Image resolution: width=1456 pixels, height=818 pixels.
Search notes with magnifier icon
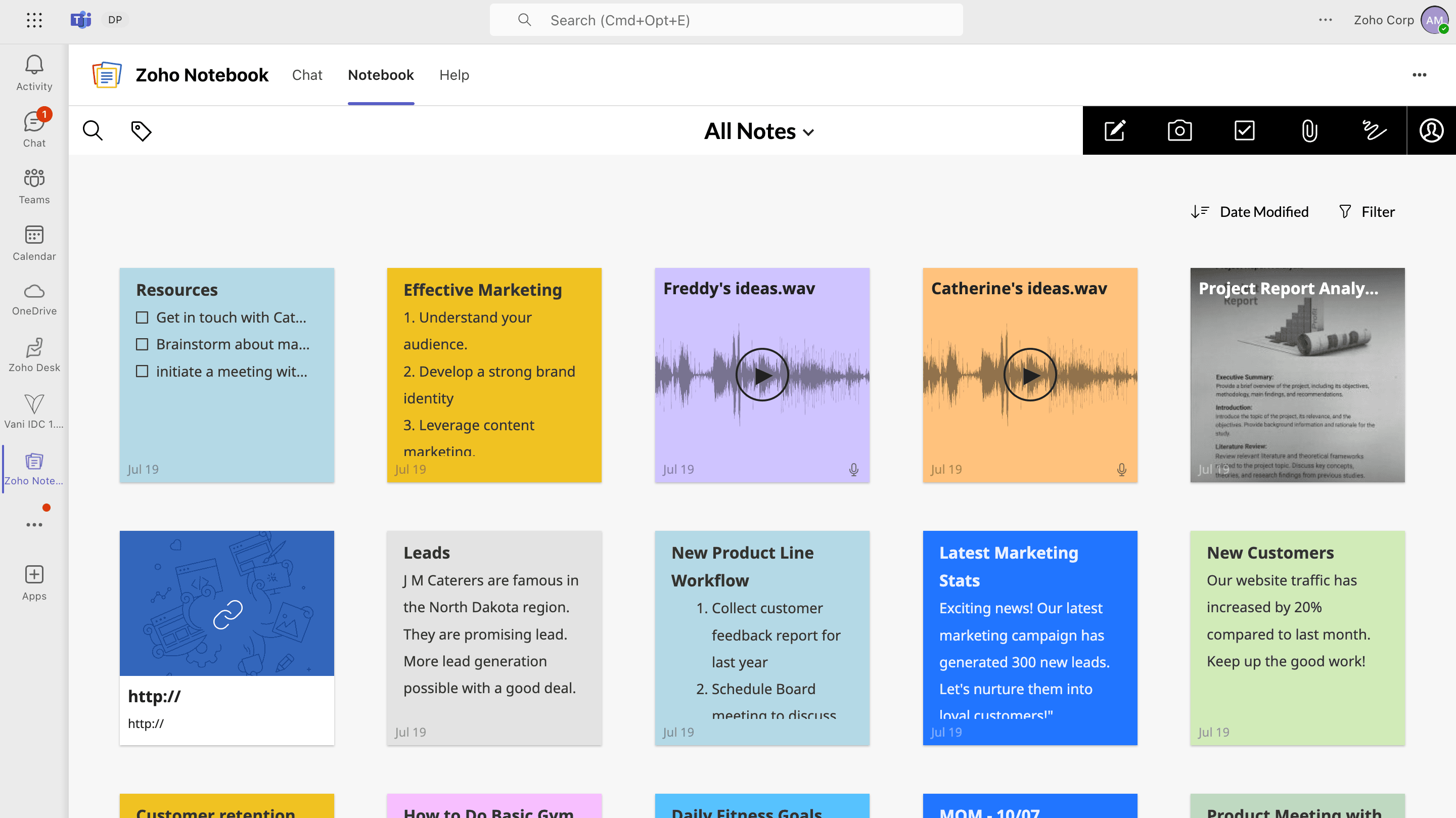pos(93,130)
